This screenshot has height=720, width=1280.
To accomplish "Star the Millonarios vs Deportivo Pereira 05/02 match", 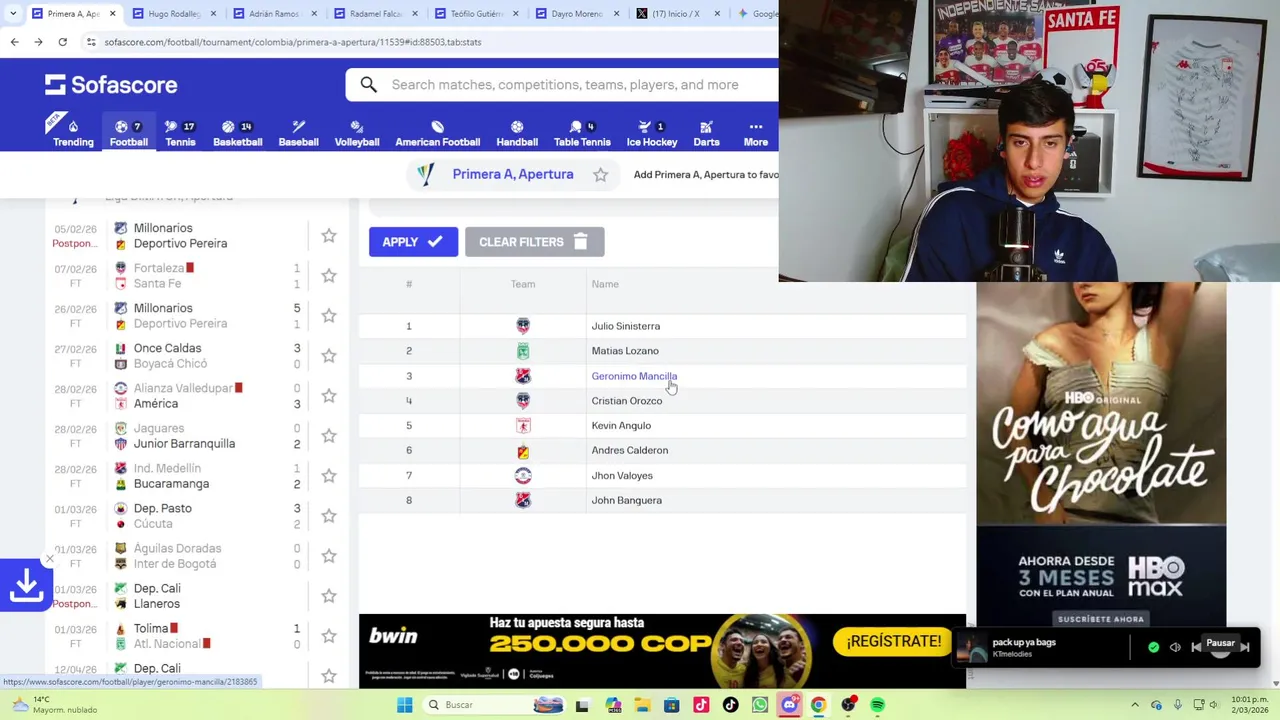I will pos(329,236).
